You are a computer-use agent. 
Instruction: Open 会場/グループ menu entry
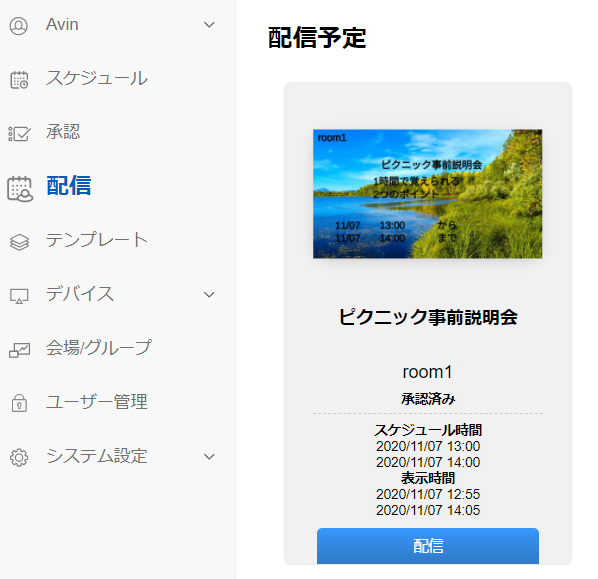(x=99, y=347)
